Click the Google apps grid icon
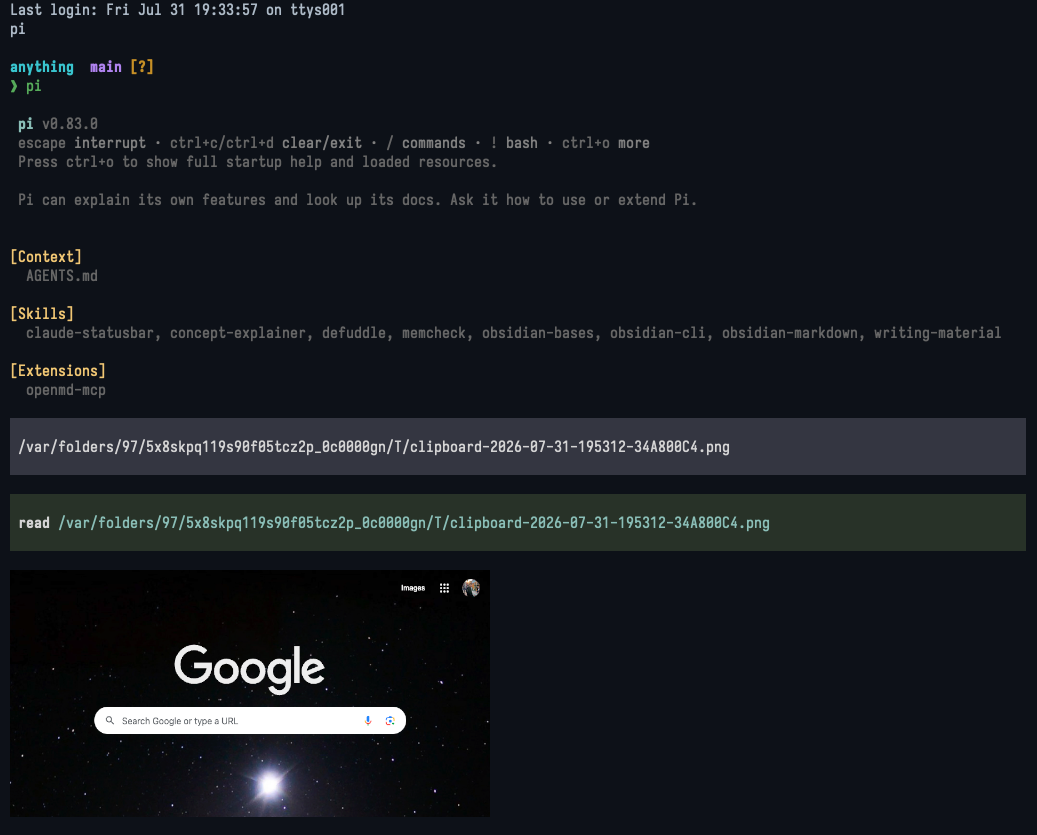 point(444,588)
